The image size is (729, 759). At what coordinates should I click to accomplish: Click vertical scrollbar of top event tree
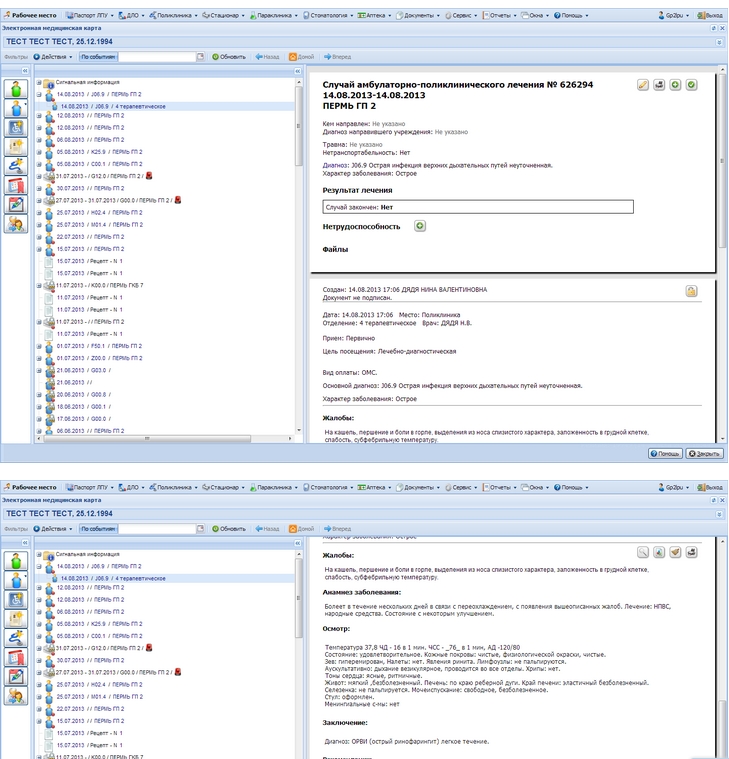pyautogui.click(x=299, y=127)
